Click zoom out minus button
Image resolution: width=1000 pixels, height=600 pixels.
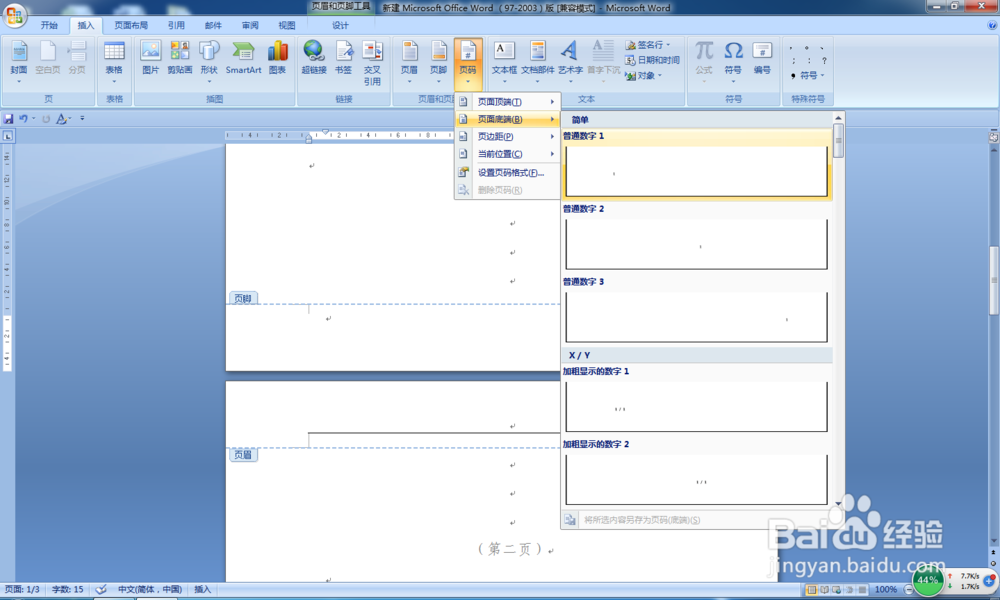click(909, 590)
